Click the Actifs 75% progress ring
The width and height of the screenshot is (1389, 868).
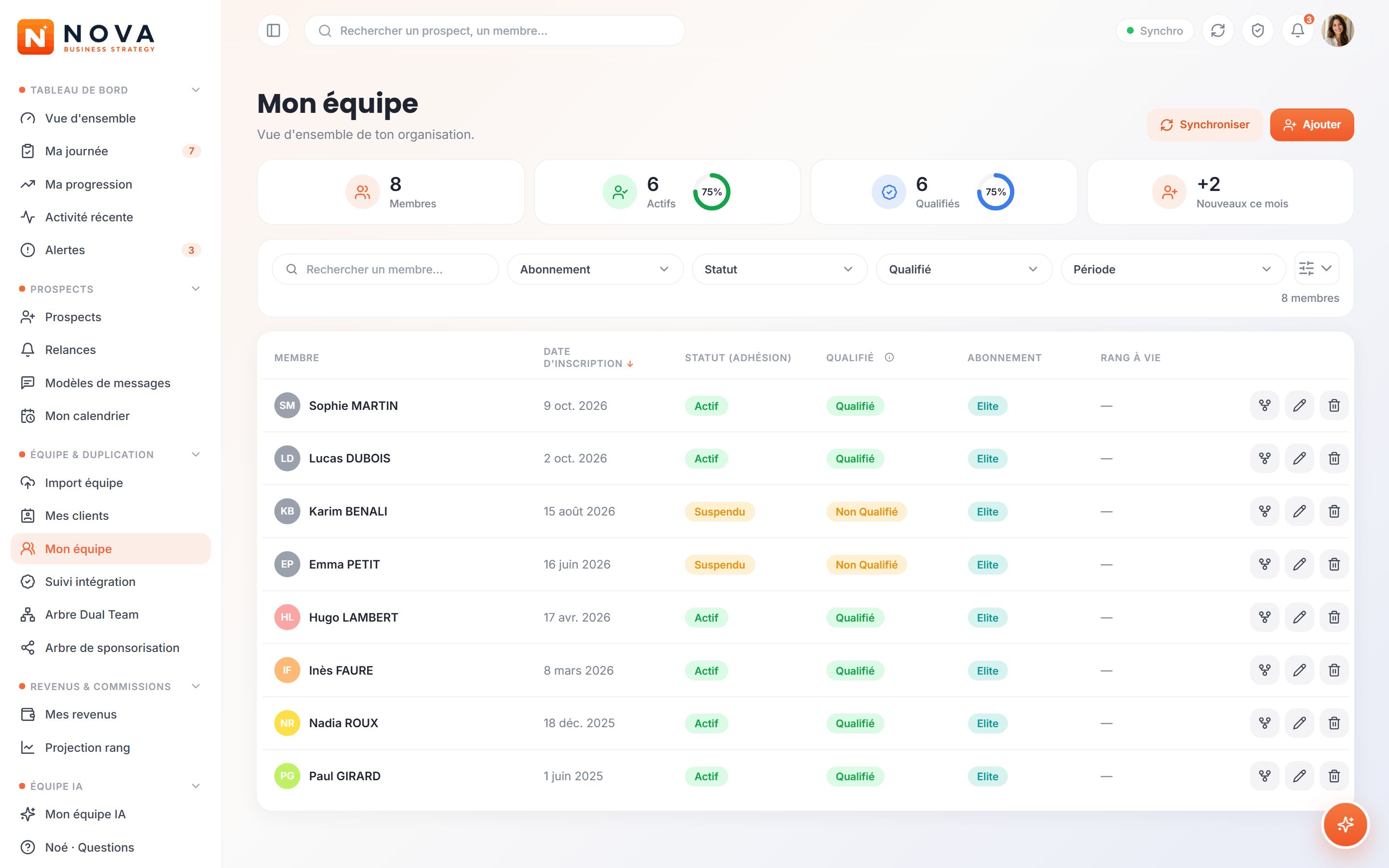click(x=711, y=192)
